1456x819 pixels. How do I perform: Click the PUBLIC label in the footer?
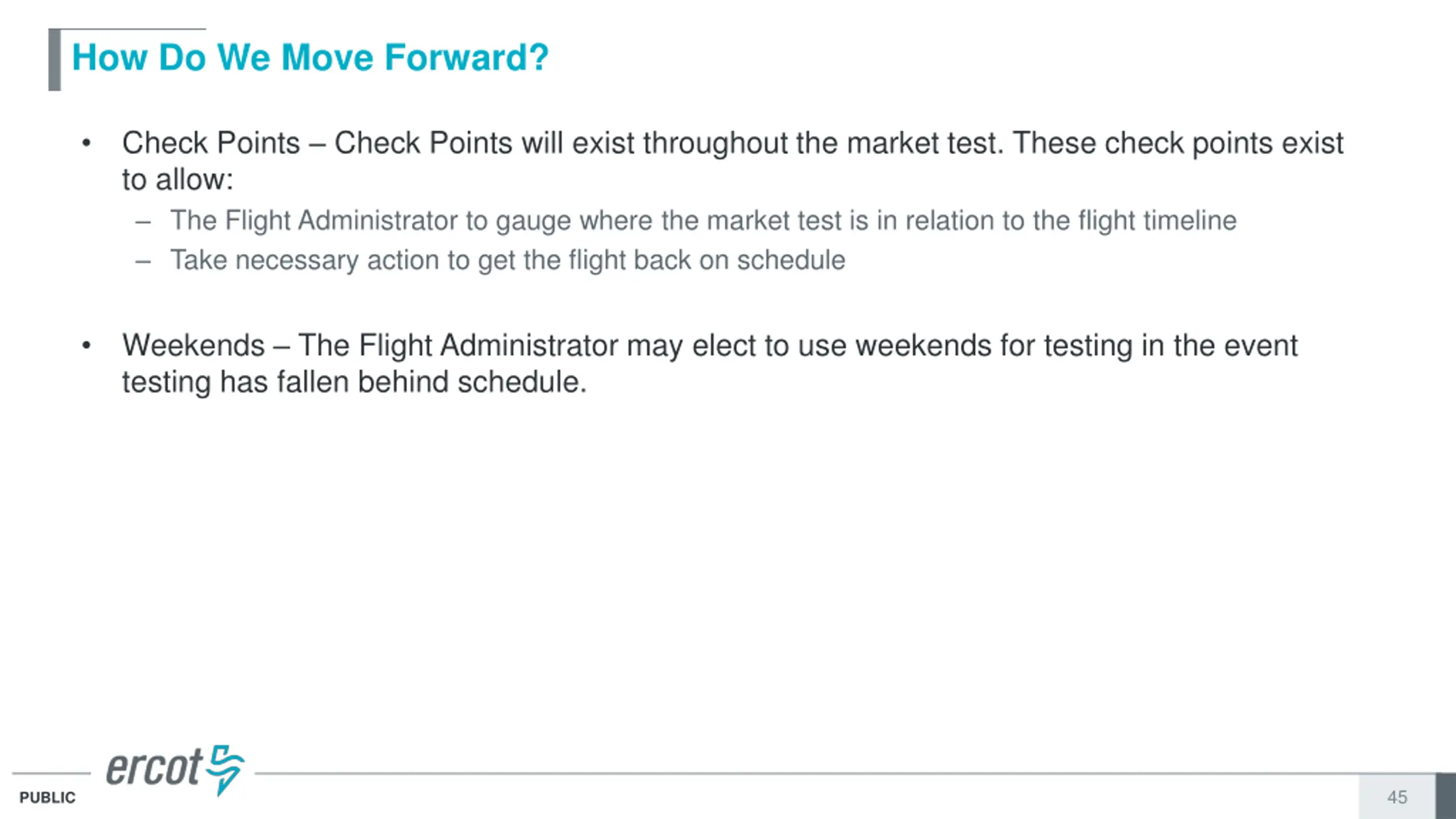coord(47,797)
